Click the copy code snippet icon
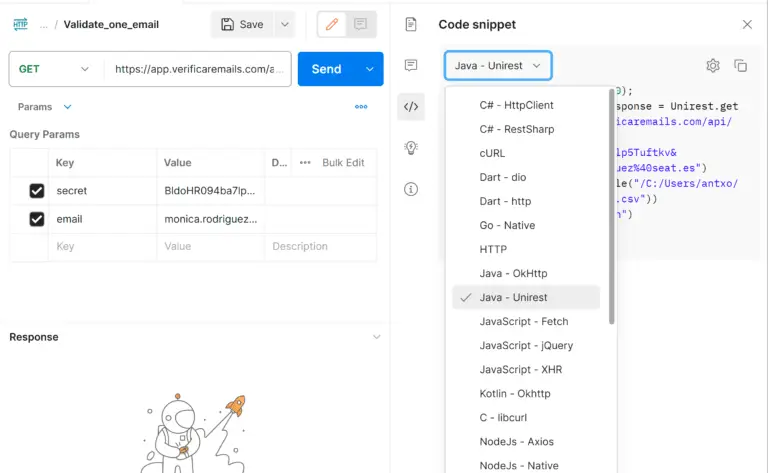The image size is (768, 473). click(x=740, y=66)
